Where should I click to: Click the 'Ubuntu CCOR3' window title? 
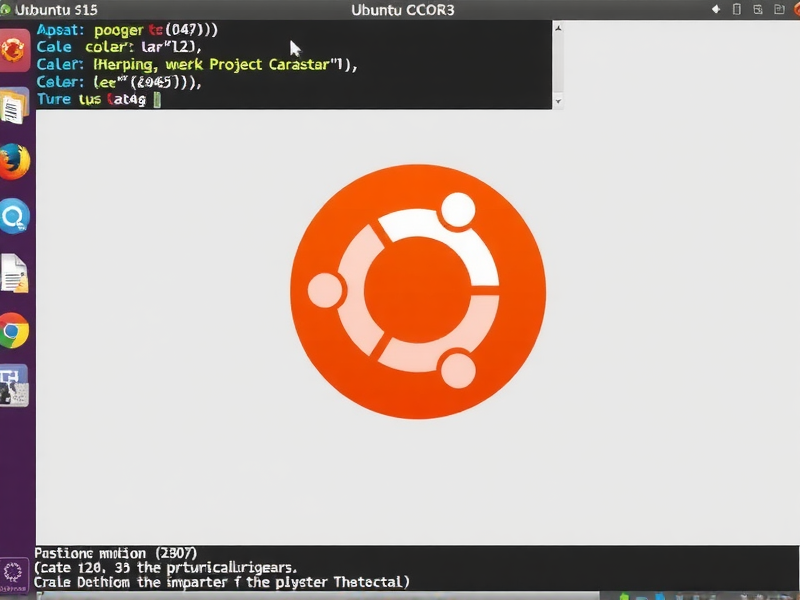click(x=404, y=10)
